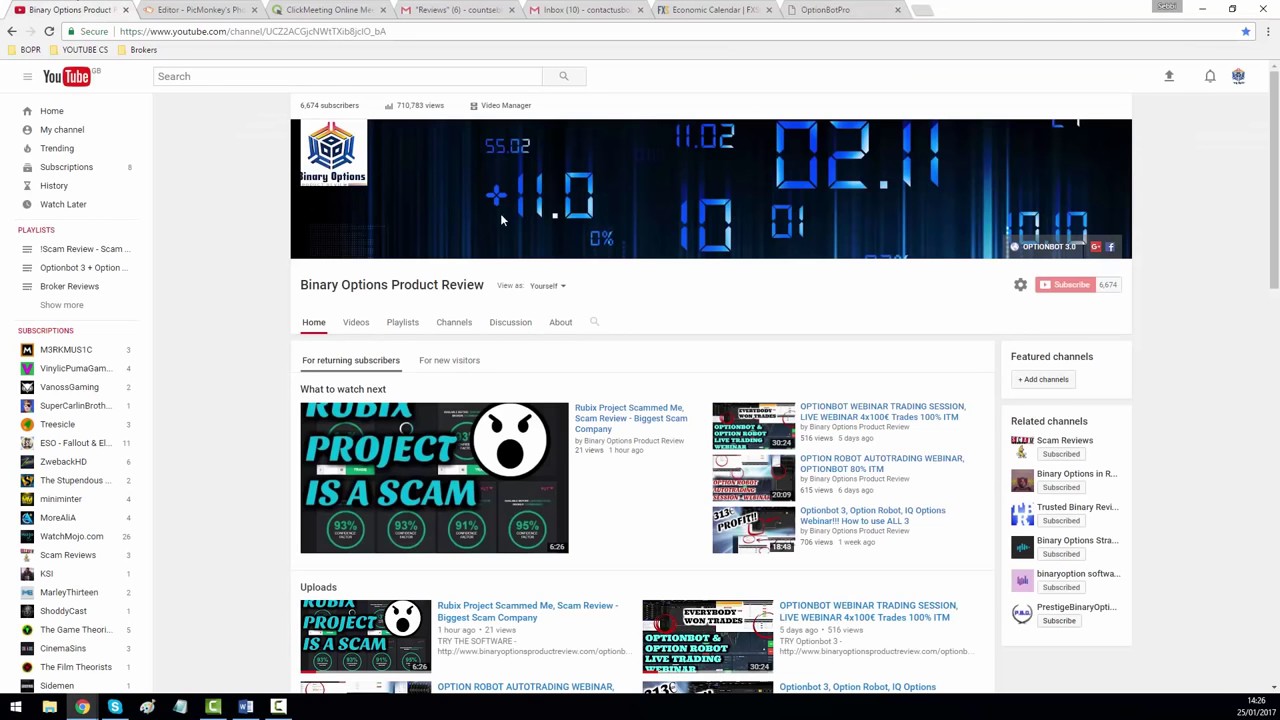Open Chrome's three-dot menu
The height and width of the screenshot is (720, 1280).
pos(1267,31)
